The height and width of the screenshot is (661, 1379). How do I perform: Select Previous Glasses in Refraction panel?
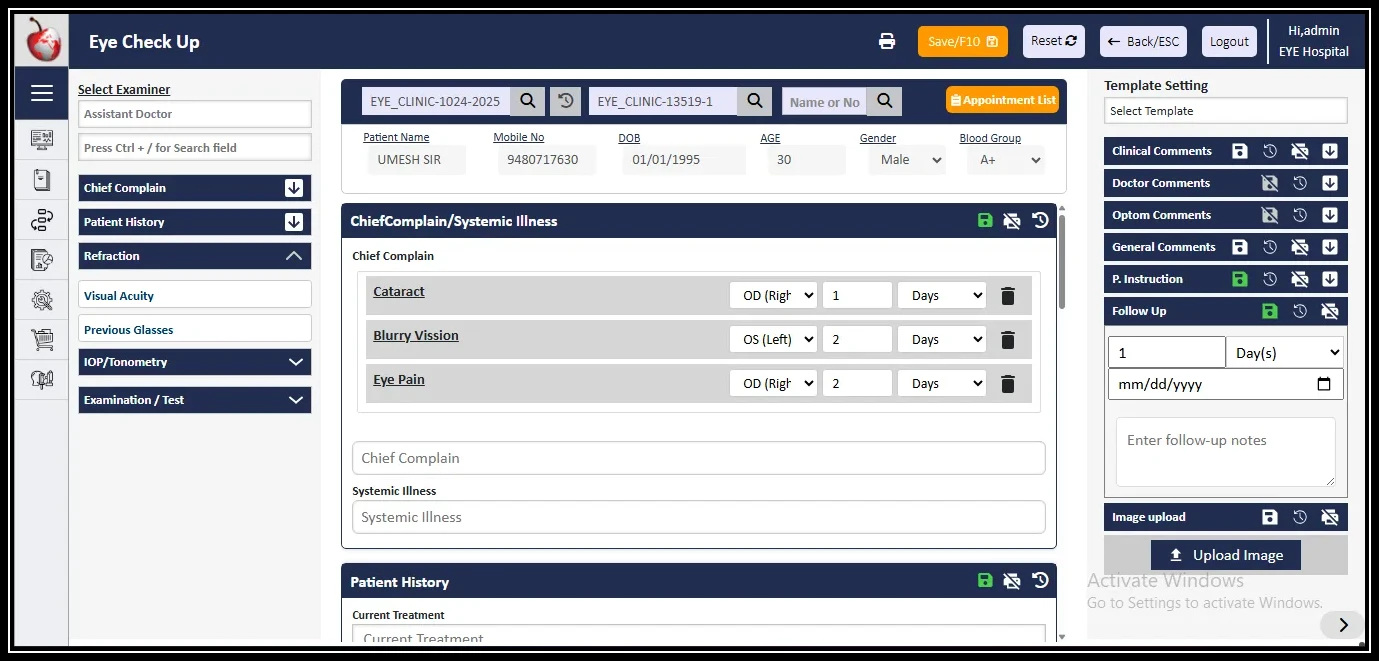[194, 329]
